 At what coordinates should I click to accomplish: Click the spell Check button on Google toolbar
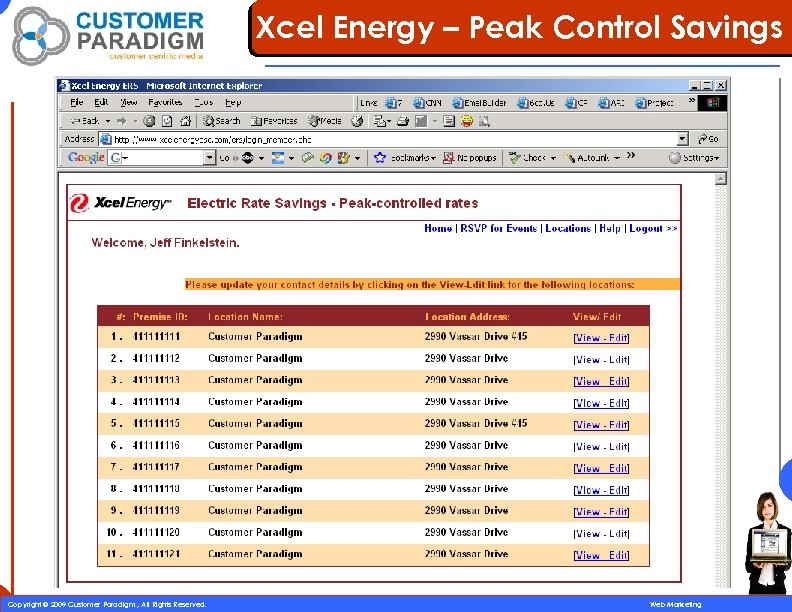pyautogui.click(x=528, y=158)
